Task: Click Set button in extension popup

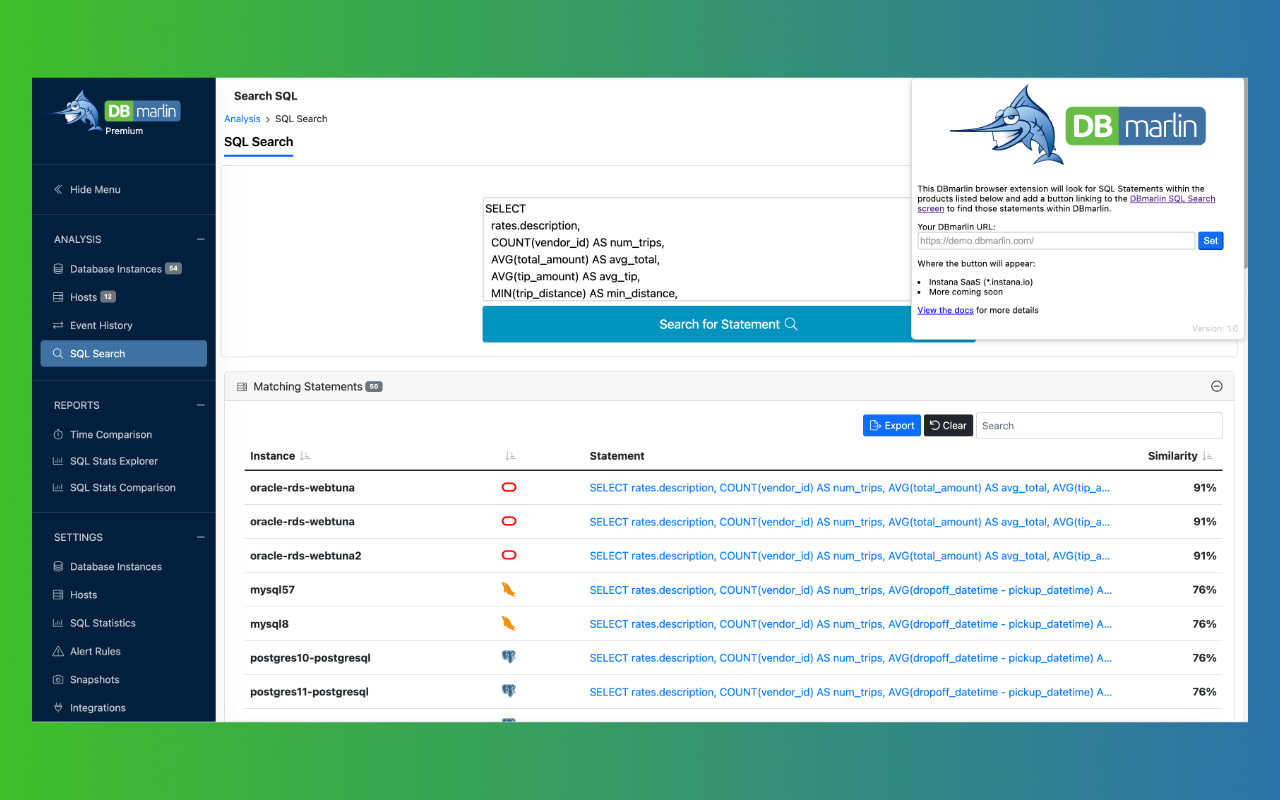Action: pyautogui.click(x=1210, y=241)
